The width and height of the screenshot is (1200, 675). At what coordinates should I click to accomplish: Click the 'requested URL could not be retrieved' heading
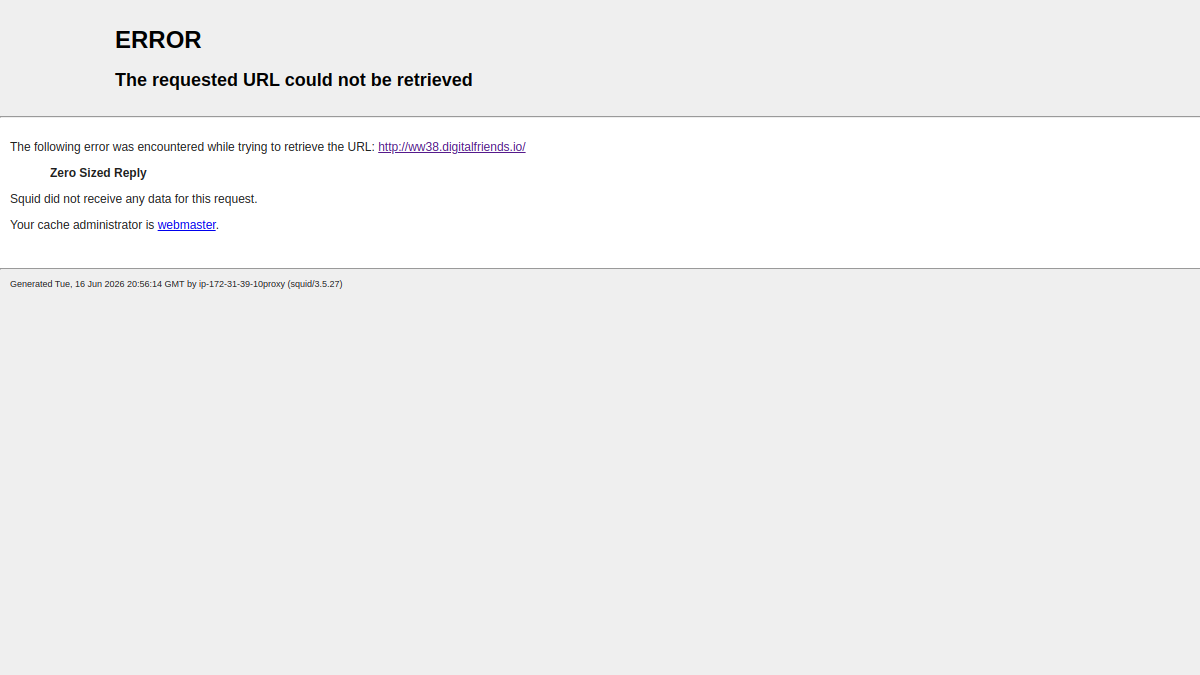coord(294,80)
